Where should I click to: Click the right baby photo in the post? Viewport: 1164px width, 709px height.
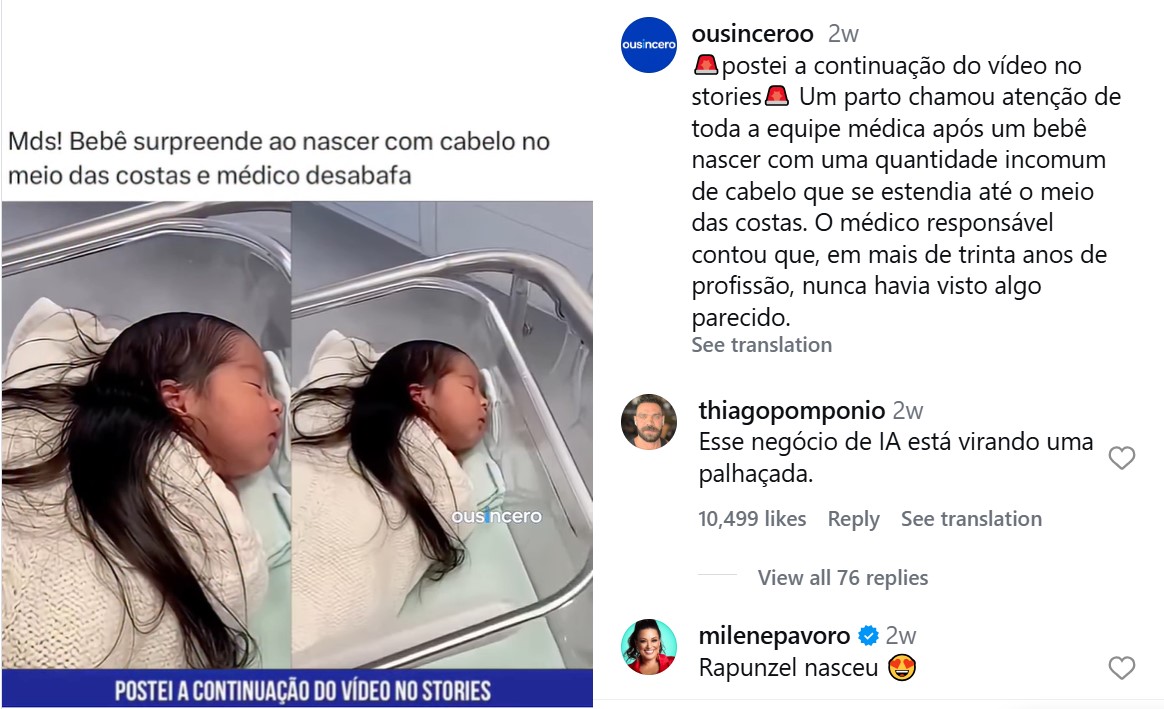[442, 435]
